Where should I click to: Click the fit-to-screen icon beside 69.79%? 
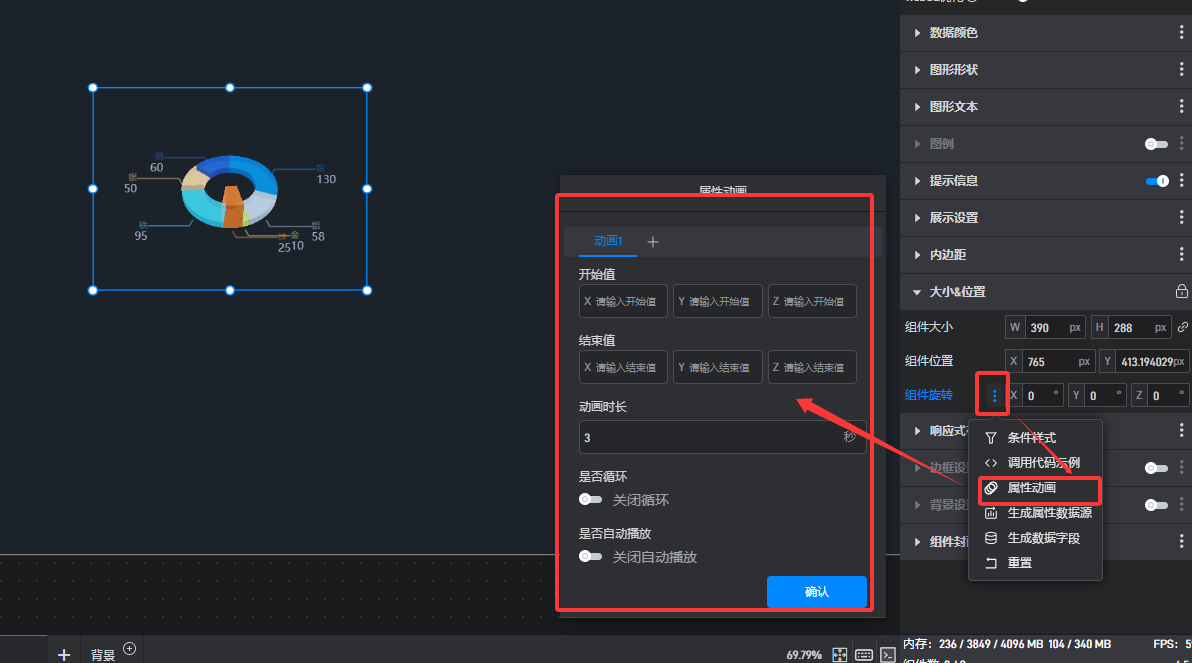point(839,655)
